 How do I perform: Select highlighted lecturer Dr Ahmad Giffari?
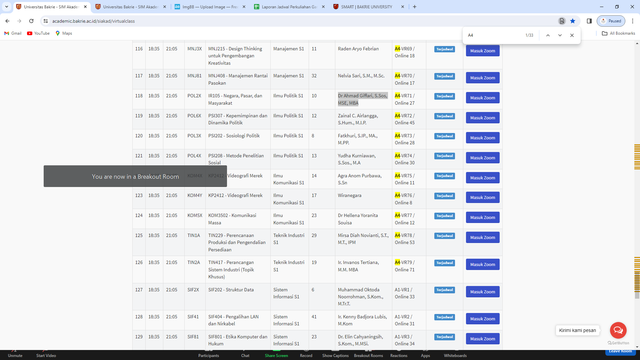[362, 99]
